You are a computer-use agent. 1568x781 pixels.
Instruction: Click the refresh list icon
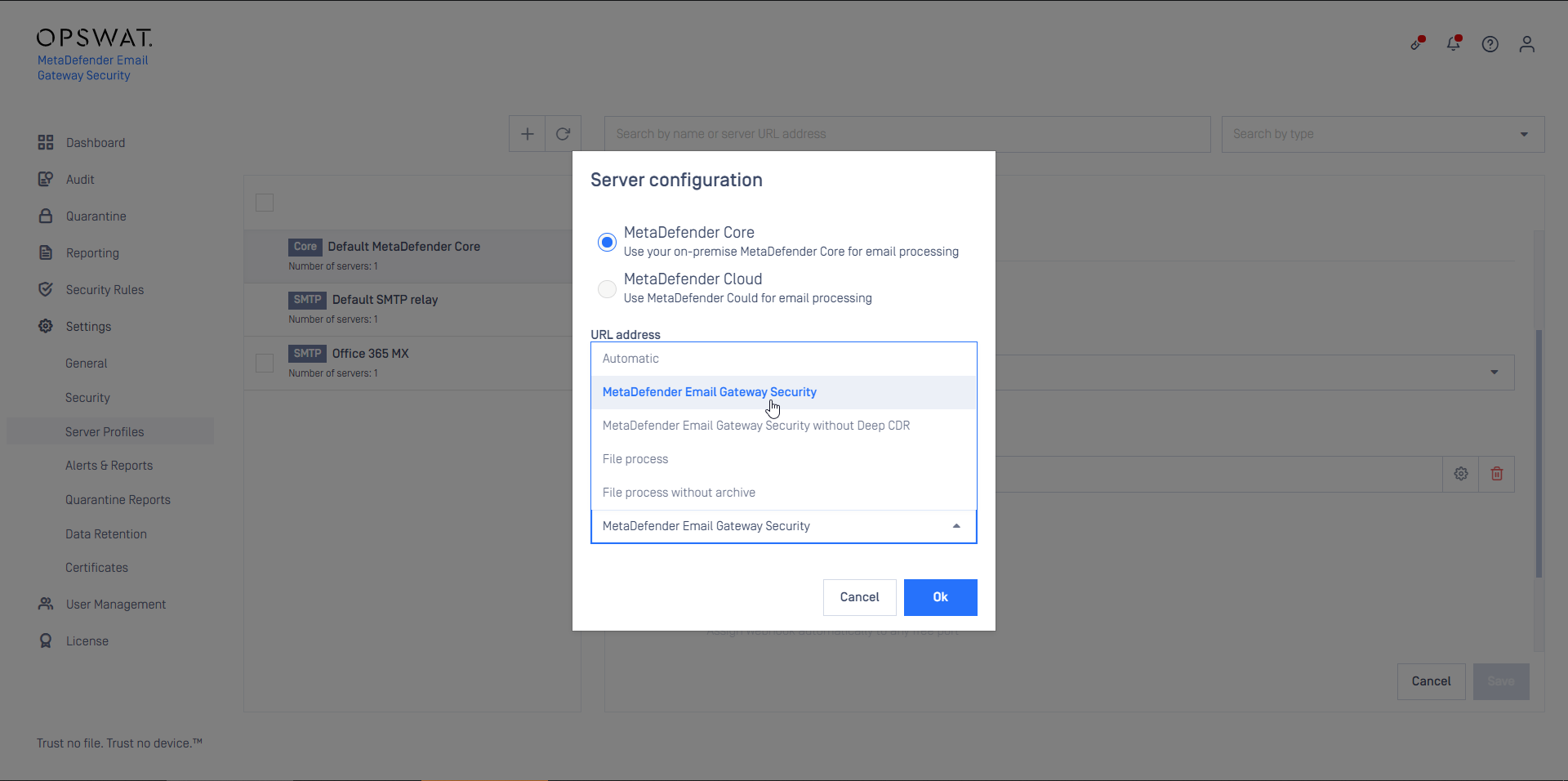click(563, 134)
